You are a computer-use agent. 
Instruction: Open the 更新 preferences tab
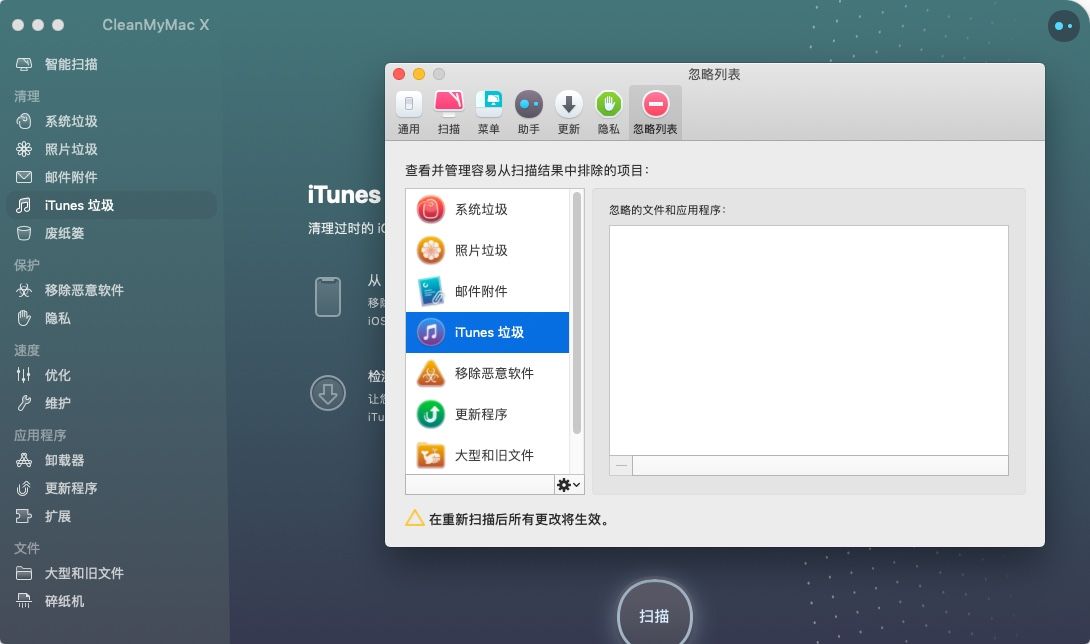coord(569,113)
